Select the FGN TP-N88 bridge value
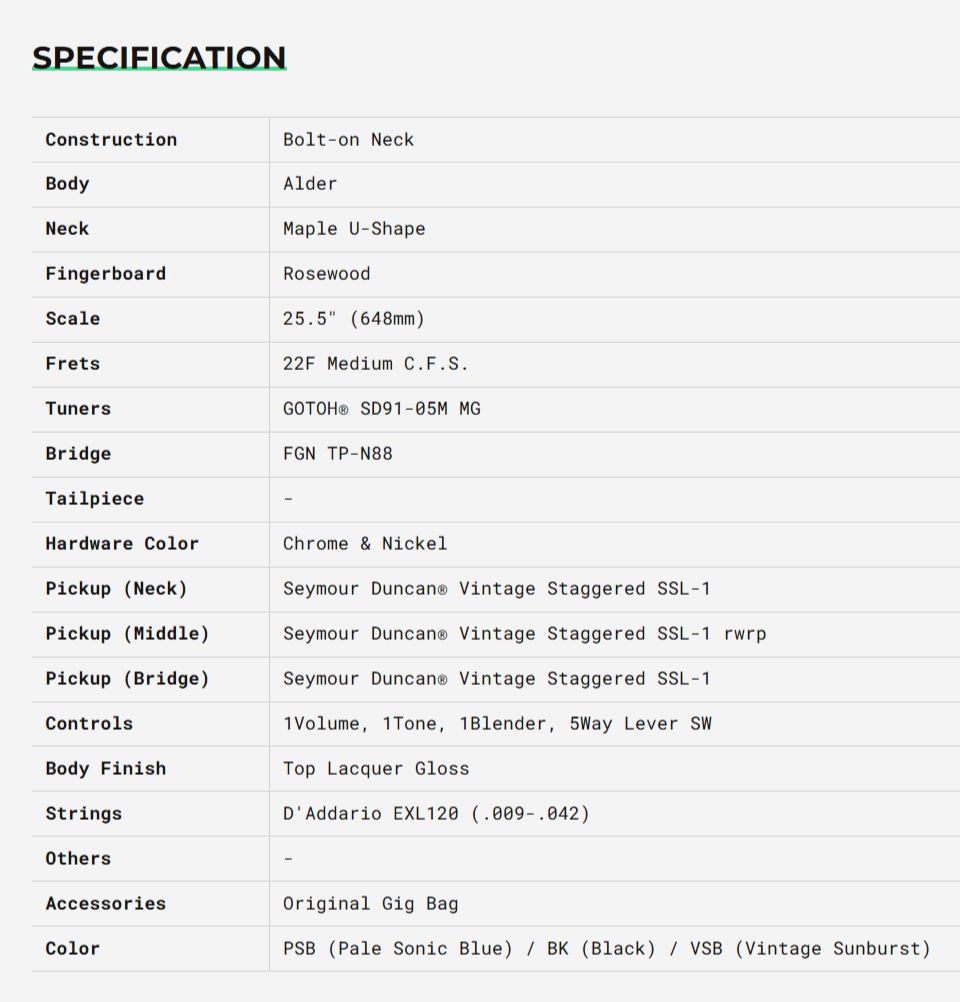 coord(338,454)
